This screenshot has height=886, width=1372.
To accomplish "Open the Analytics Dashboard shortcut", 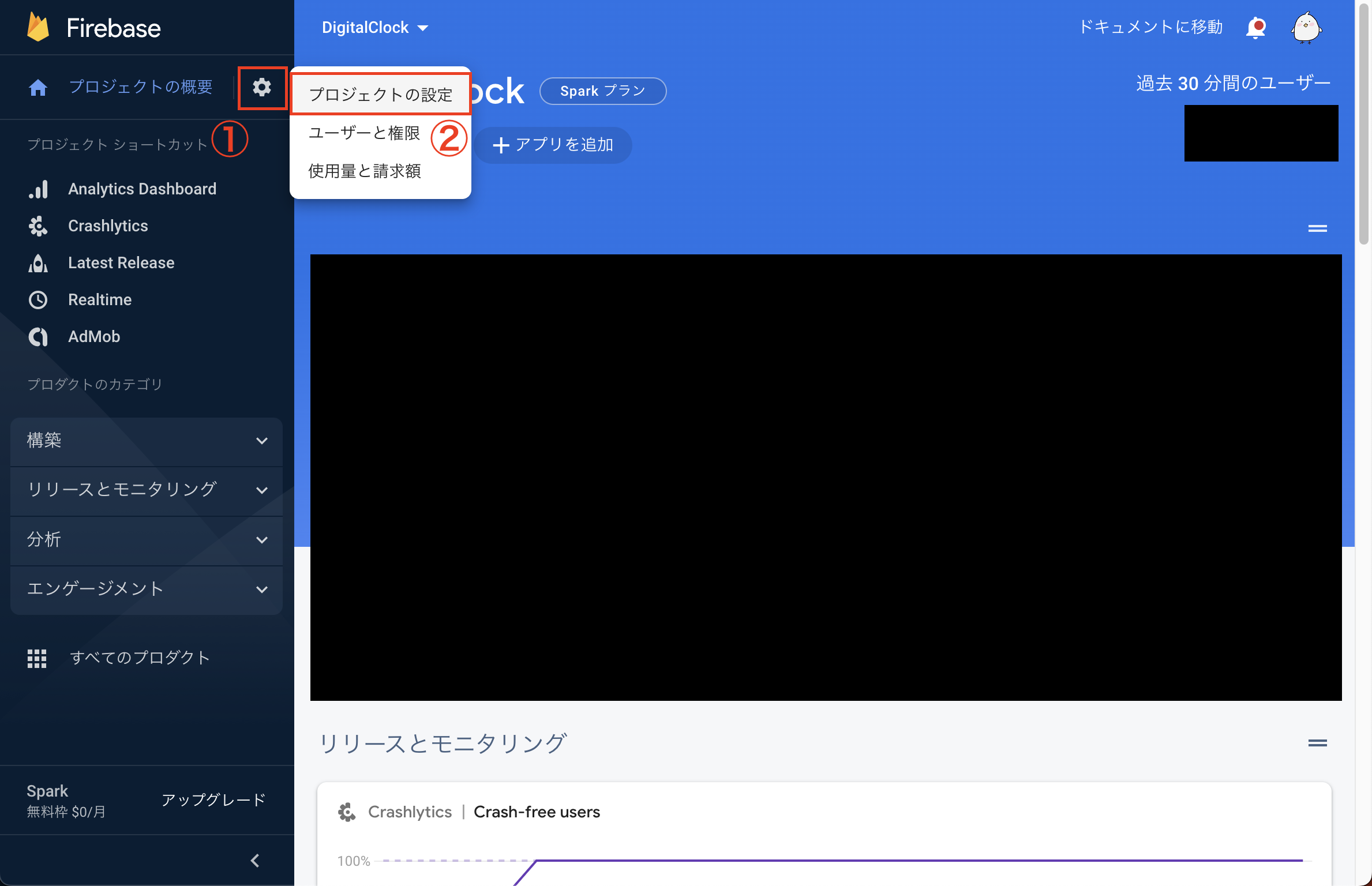I will coord(143,189).
